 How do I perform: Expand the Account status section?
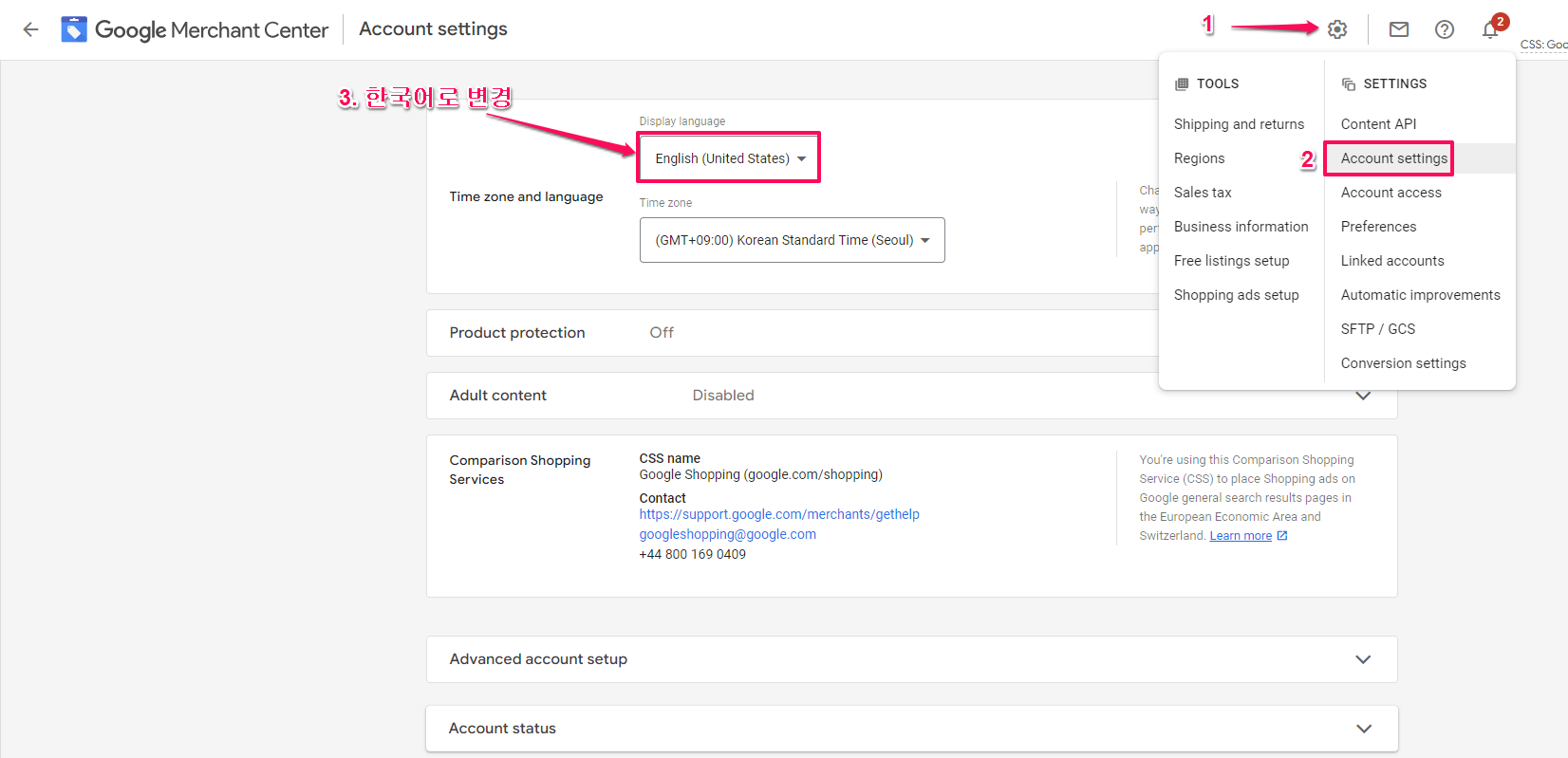(1363, 729)
